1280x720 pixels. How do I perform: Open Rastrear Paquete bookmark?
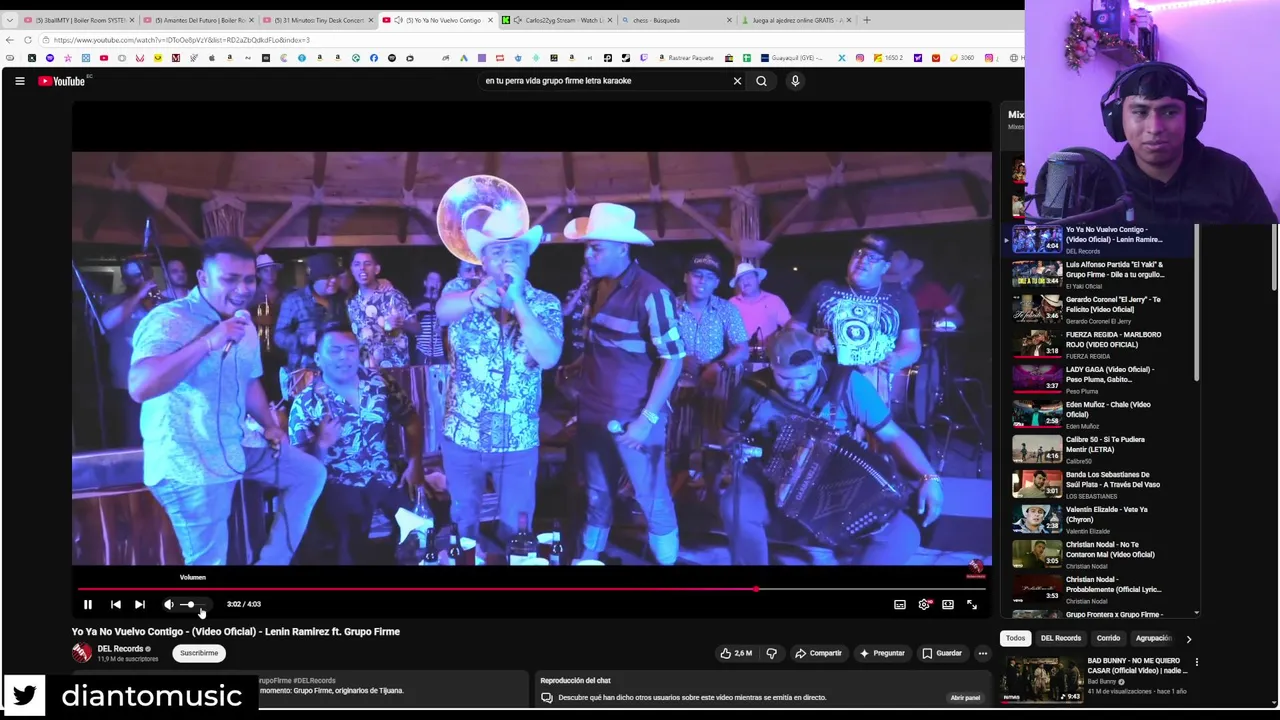coord(684,58)
